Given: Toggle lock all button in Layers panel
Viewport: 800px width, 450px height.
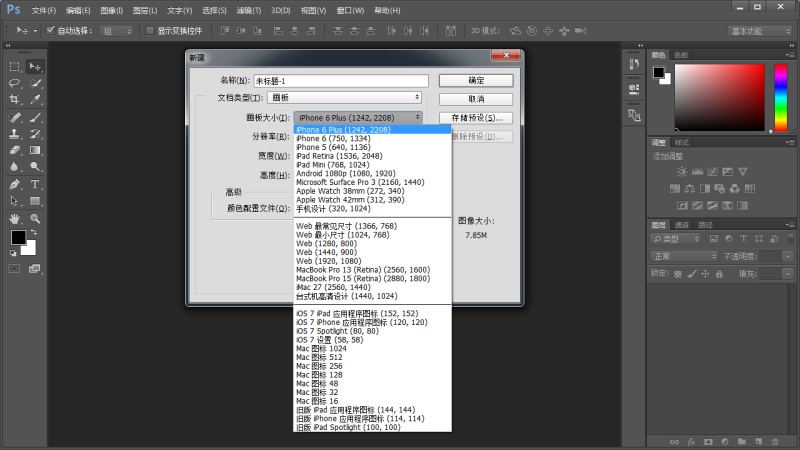Looking at the screenshot, I should point(719,274).
